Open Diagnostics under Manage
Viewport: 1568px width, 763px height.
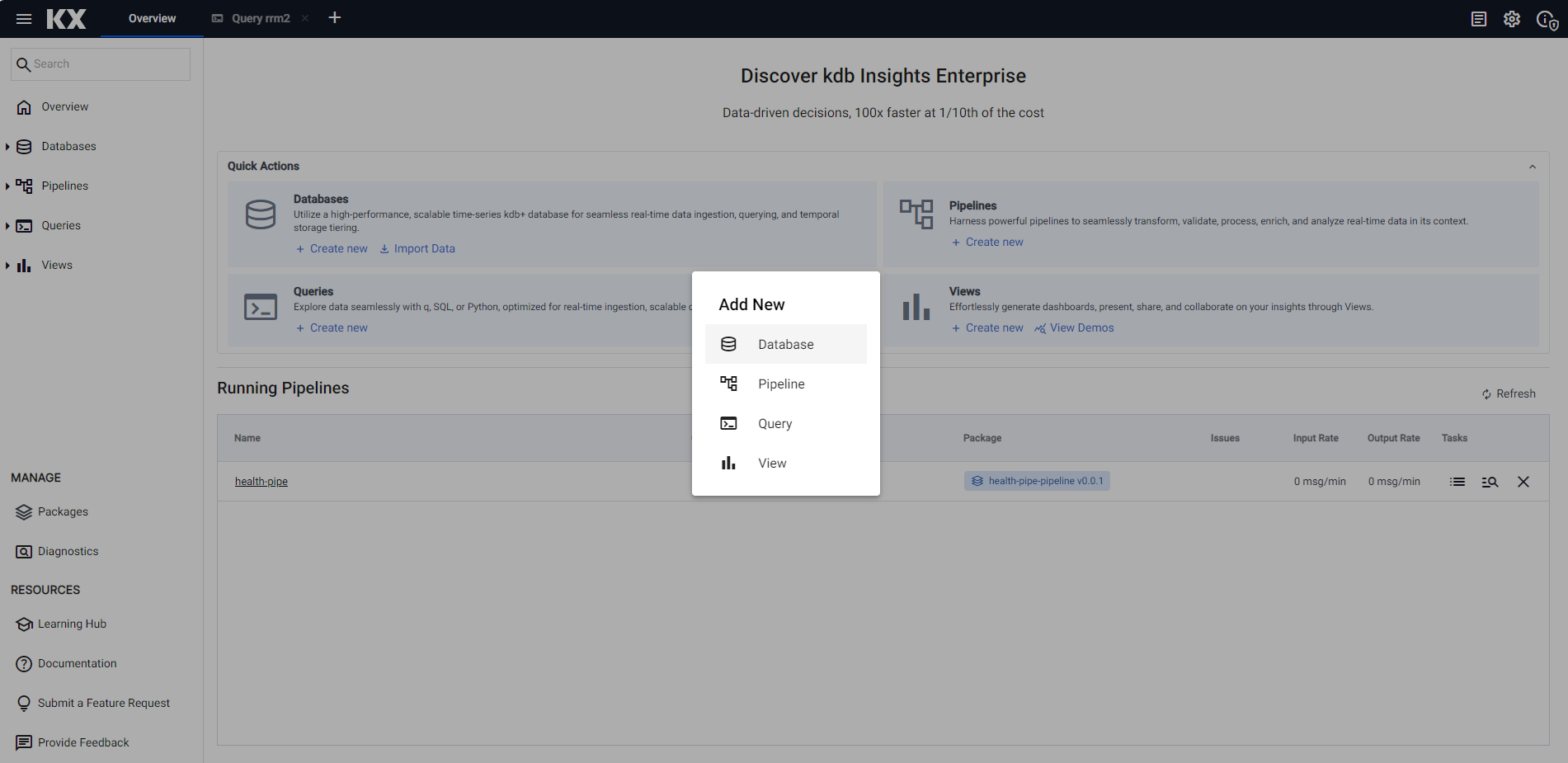coord(68,551)
